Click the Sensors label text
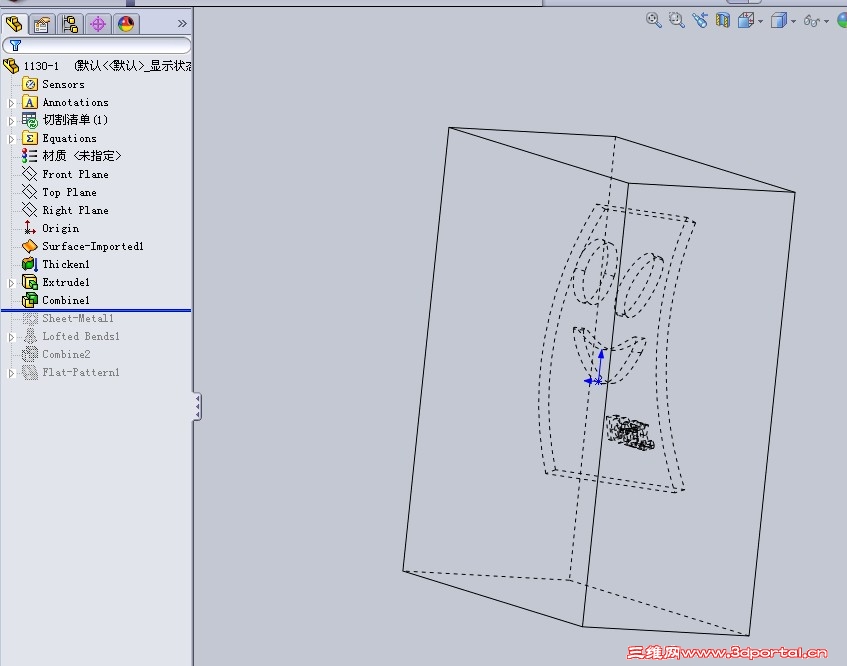The image size is (847, 666). (x=63, y=84)
